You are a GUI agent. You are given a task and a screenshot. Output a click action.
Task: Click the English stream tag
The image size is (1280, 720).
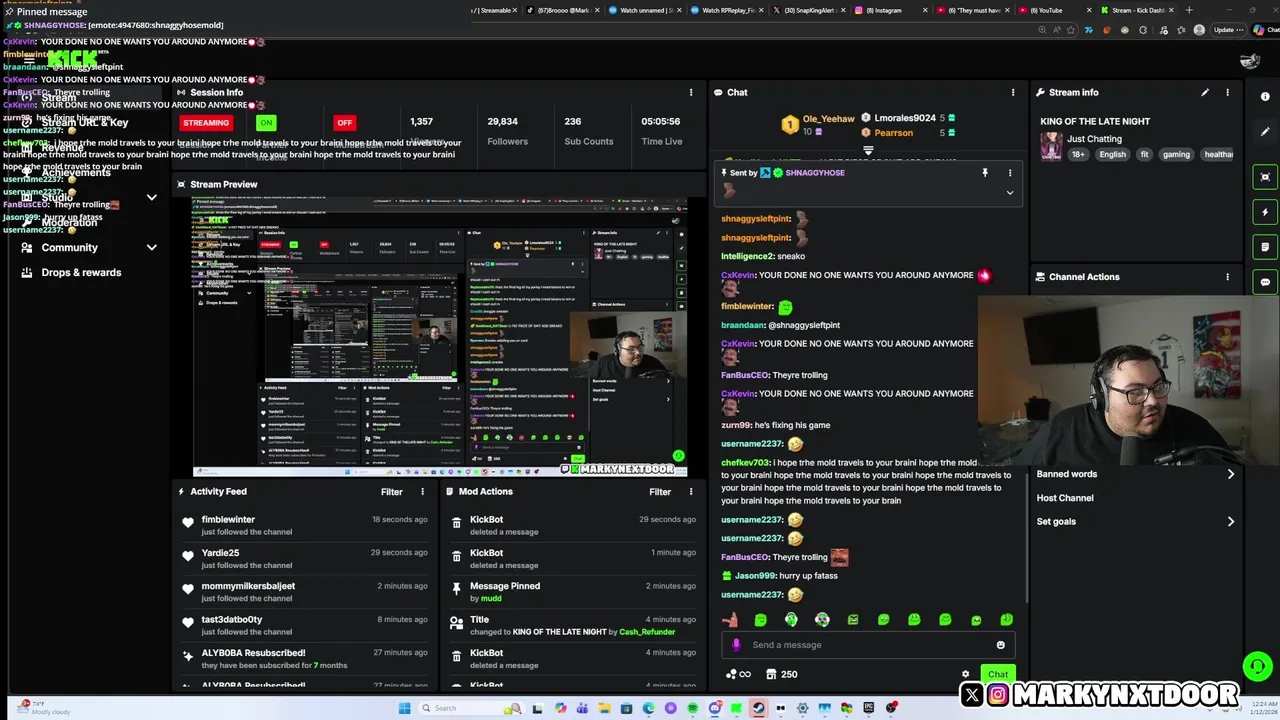(x=1112, y=155)
